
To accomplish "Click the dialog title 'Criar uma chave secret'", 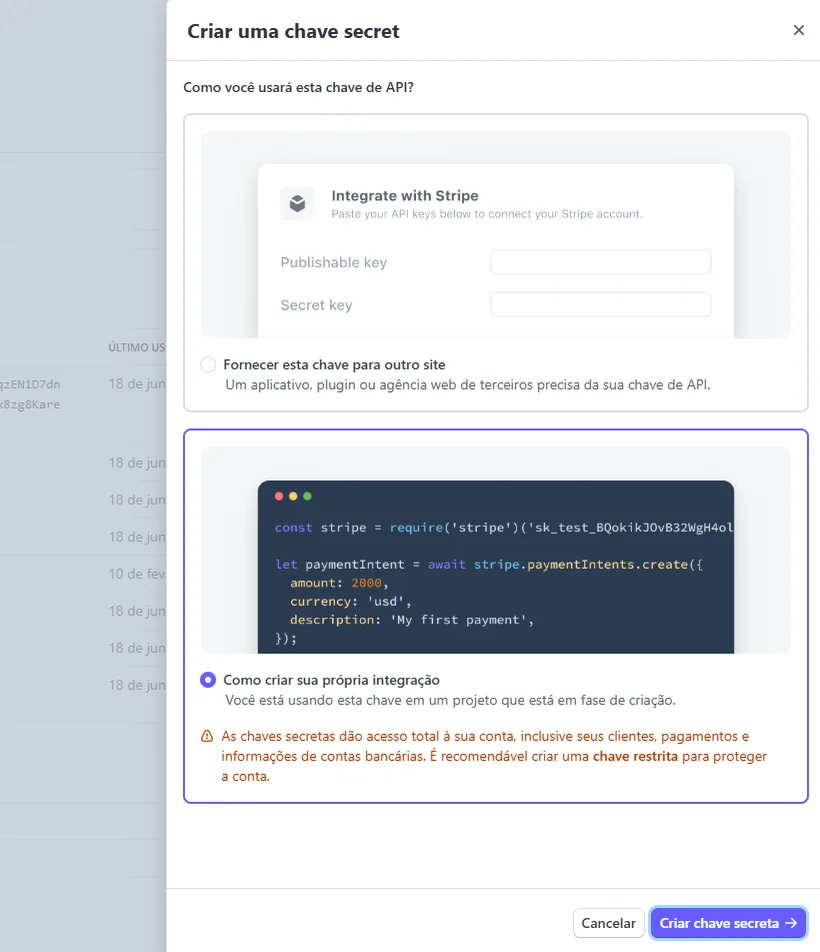I will click(293, 31).
